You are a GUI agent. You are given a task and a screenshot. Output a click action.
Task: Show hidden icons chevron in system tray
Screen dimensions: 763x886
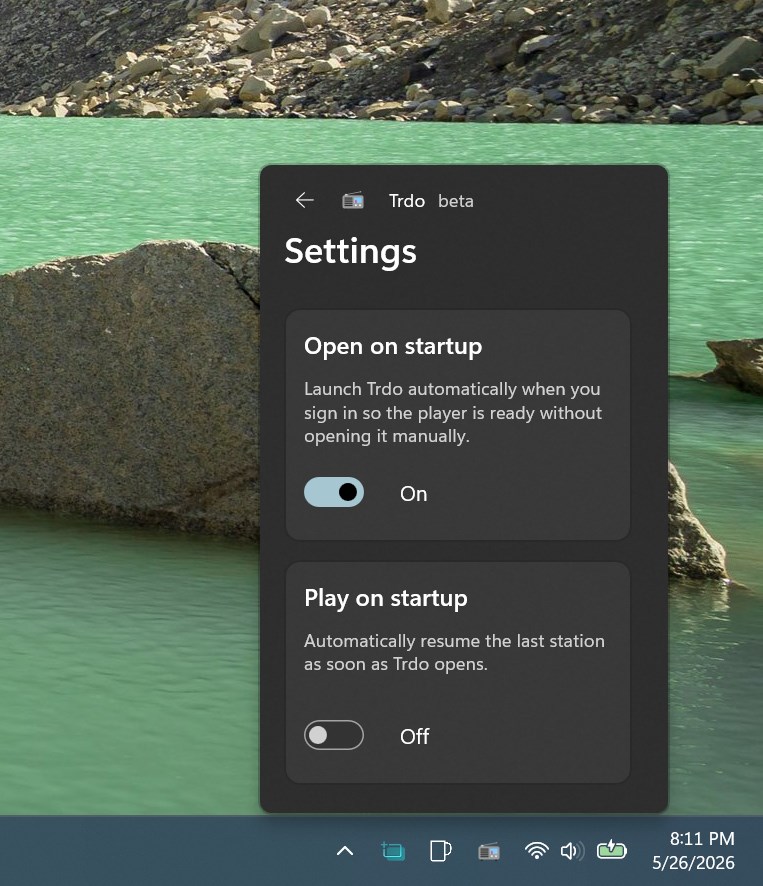click(345, 850)
